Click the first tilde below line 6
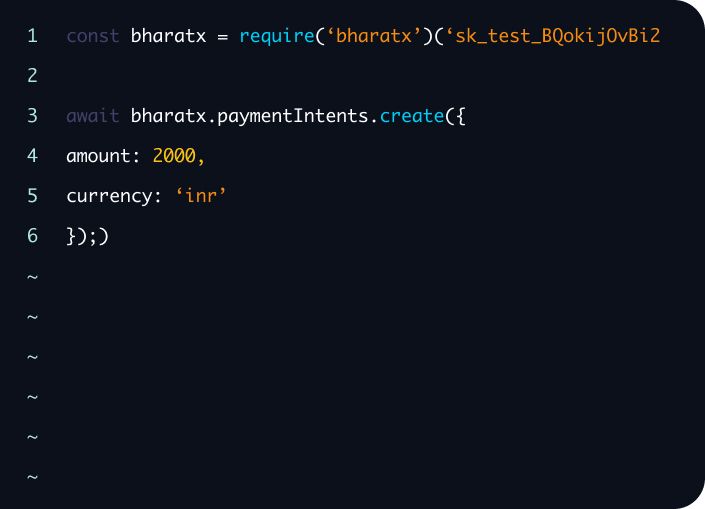This screenshot has height=509, width=705. pyautogui.click(x=32, y=277)
